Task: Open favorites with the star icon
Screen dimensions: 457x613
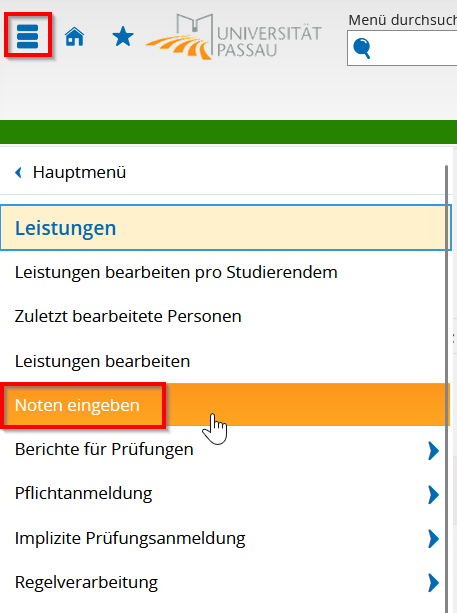Action: 123,36
